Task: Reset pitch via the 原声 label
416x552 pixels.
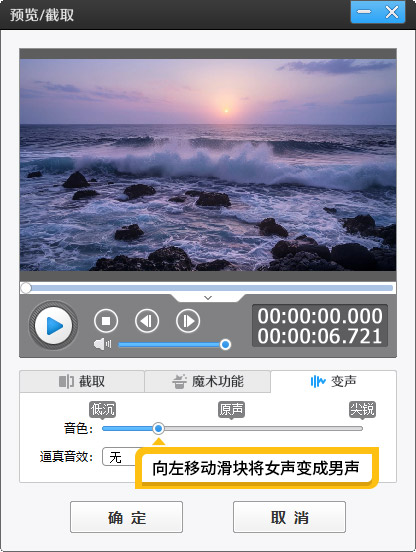Action: (x=231, y=409)
